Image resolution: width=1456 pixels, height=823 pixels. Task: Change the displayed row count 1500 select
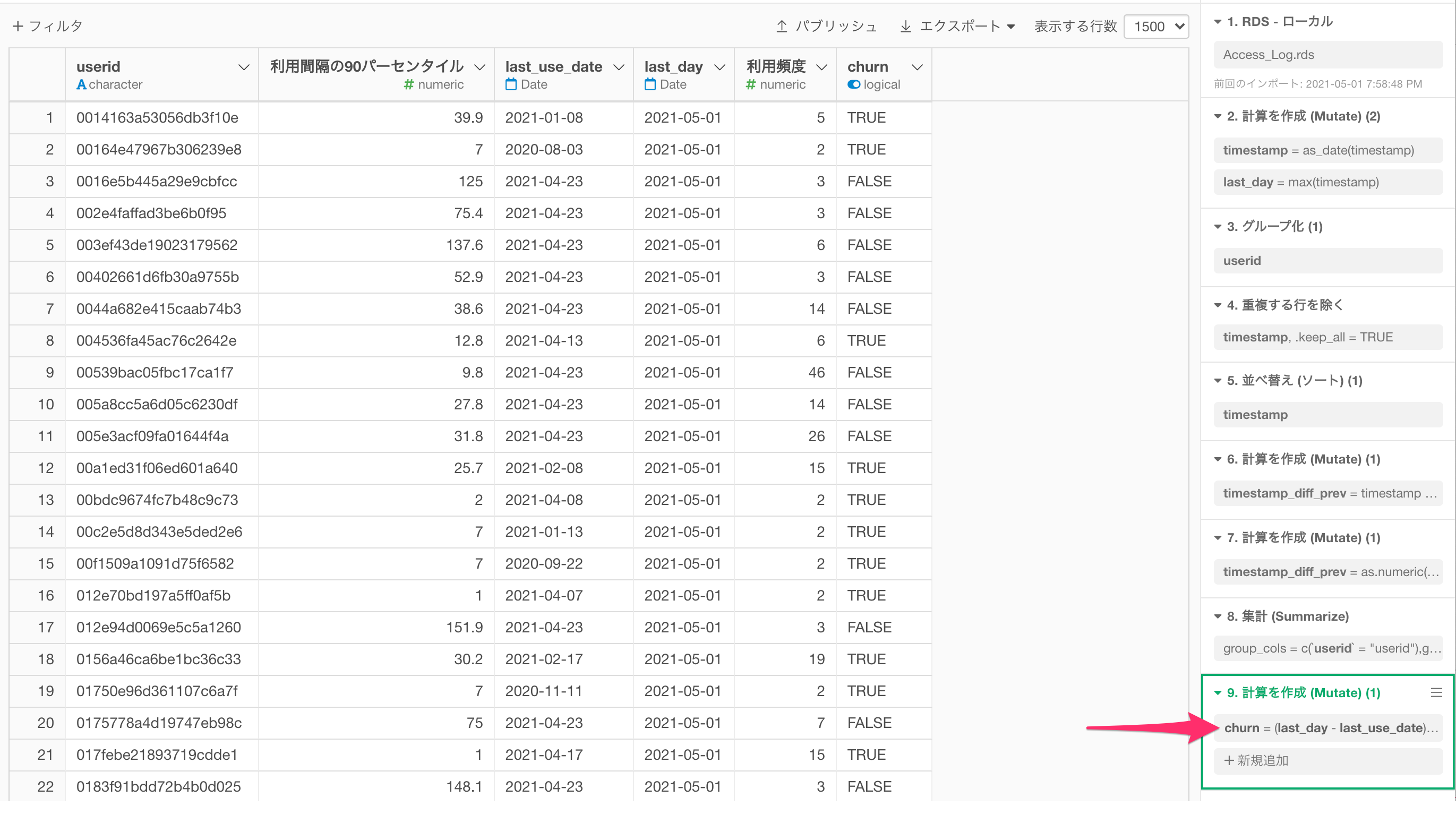[1157, 26]
